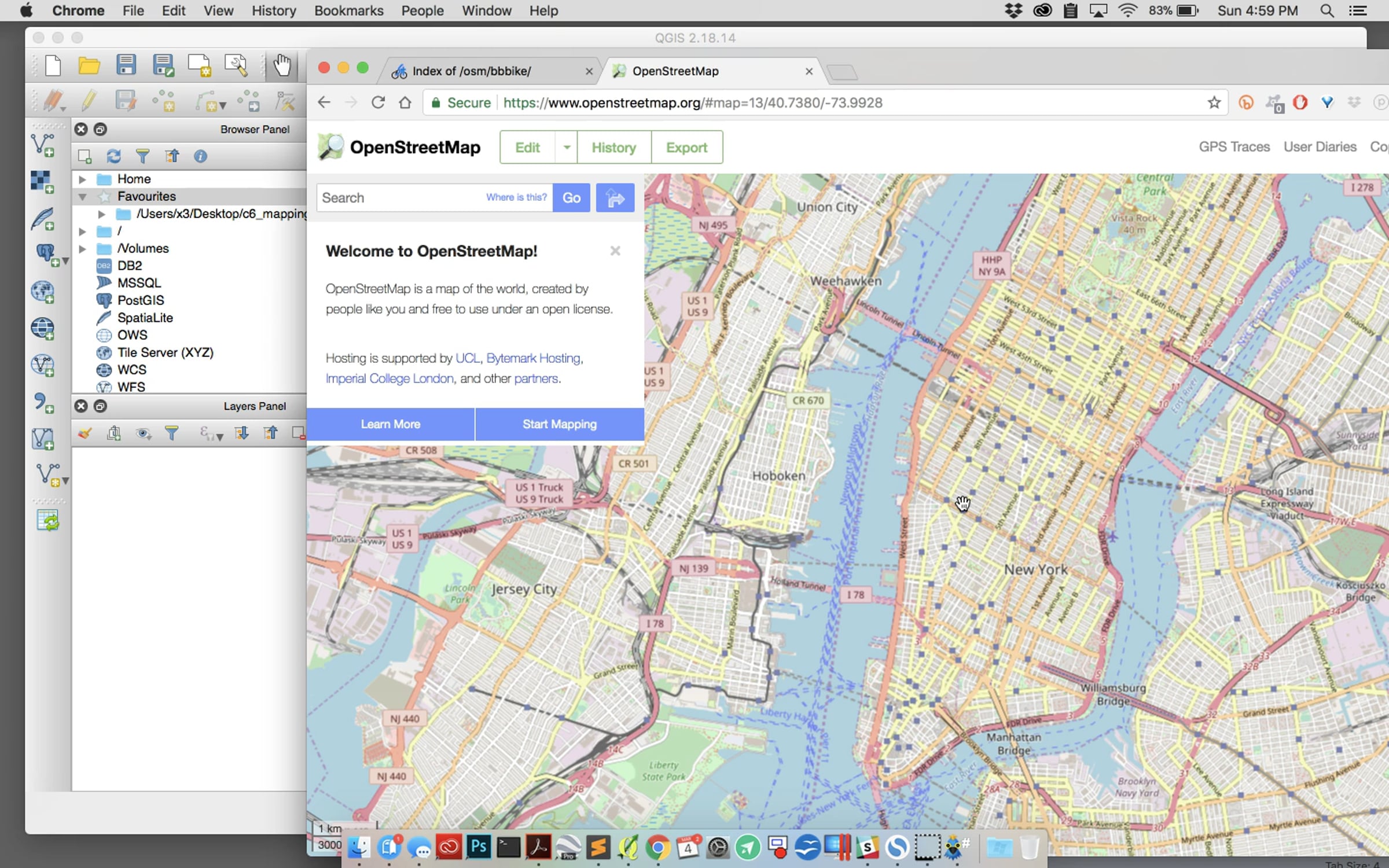Viewport: 1389px width, 868px height.
Task: Click the Save Project floppy icon
Action: click(x=126, y=65)
